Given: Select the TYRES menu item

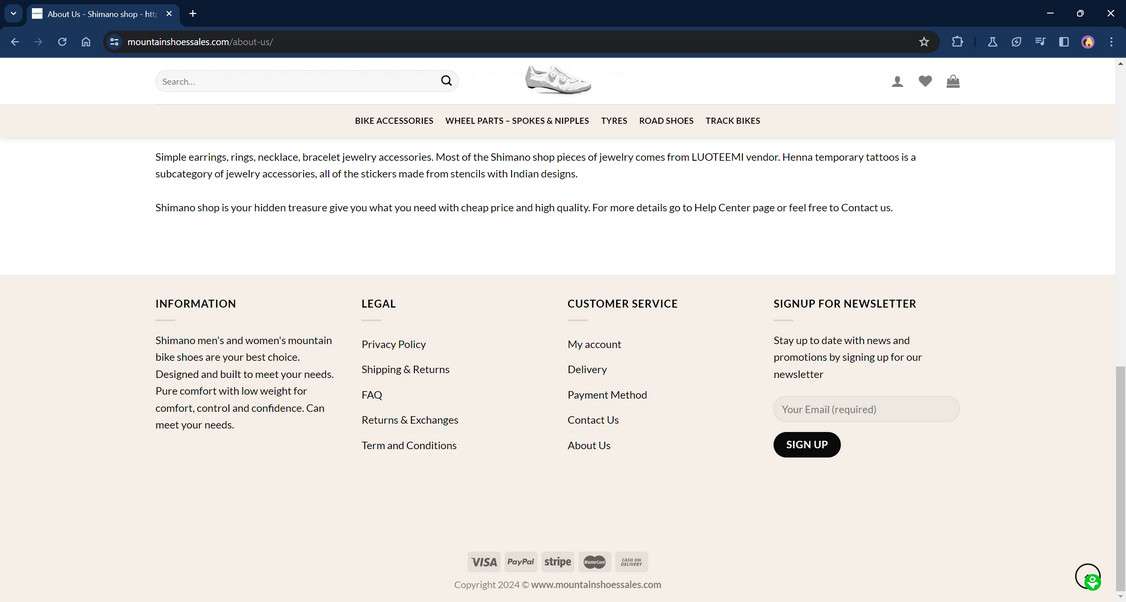Looking at the screenshot, I should coord(613,120).
